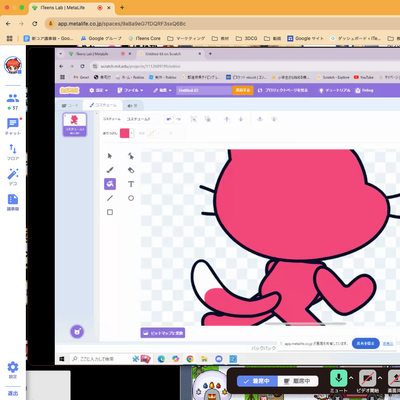
Task: Set status to seated (着席中)
Action: (257, 381)
